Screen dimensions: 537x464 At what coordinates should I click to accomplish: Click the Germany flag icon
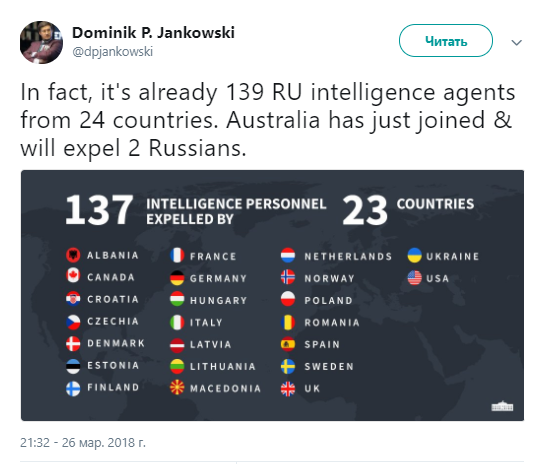click(x=177, y=278)
